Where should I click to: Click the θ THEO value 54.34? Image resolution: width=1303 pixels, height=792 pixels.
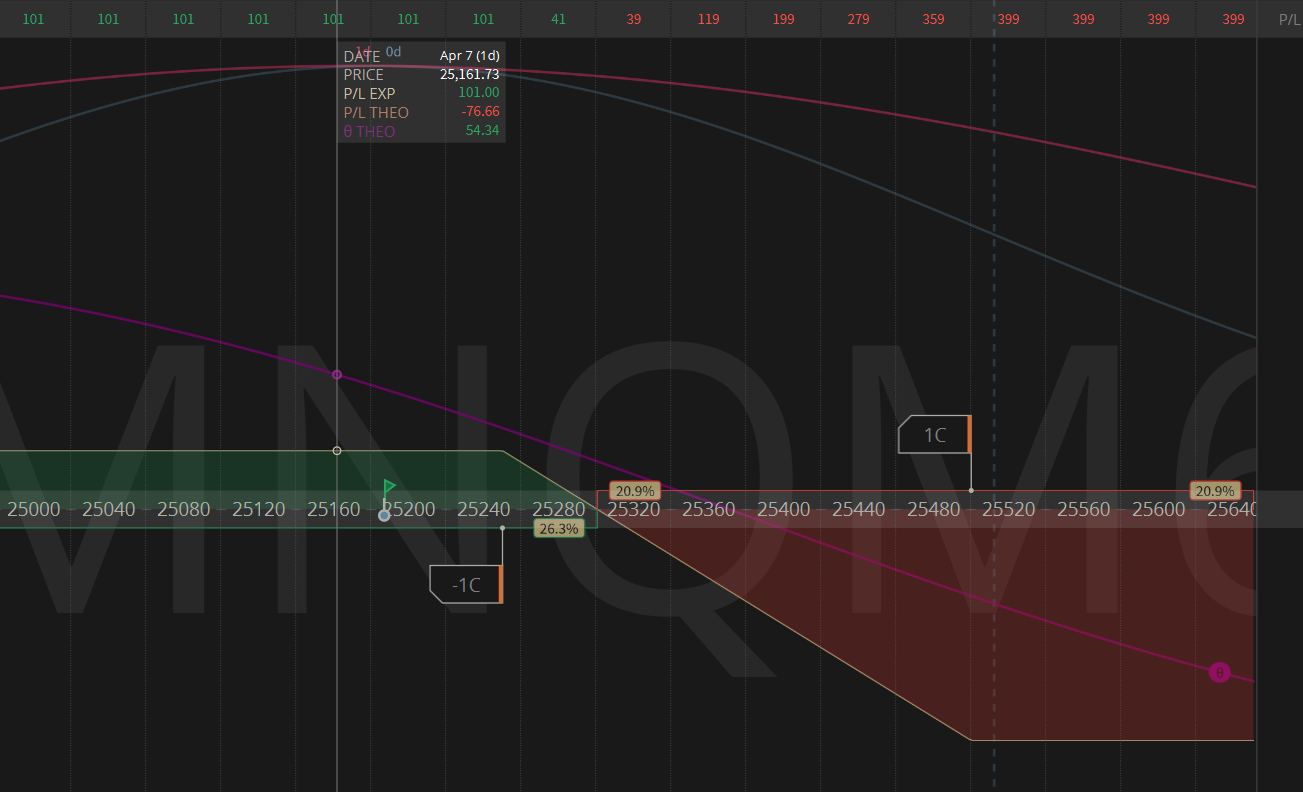482,132
